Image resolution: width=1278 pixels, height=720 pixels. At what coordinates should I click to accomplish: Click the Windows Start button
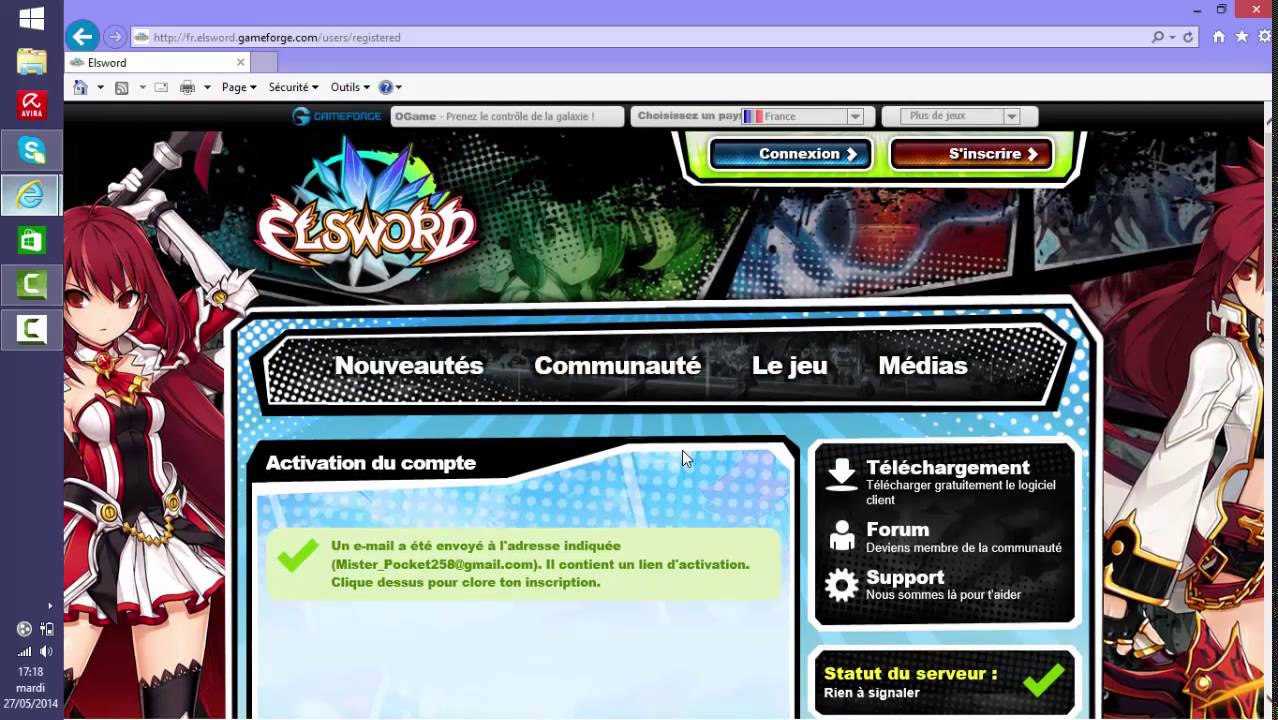pyautogui.click(x=31, y=19)
